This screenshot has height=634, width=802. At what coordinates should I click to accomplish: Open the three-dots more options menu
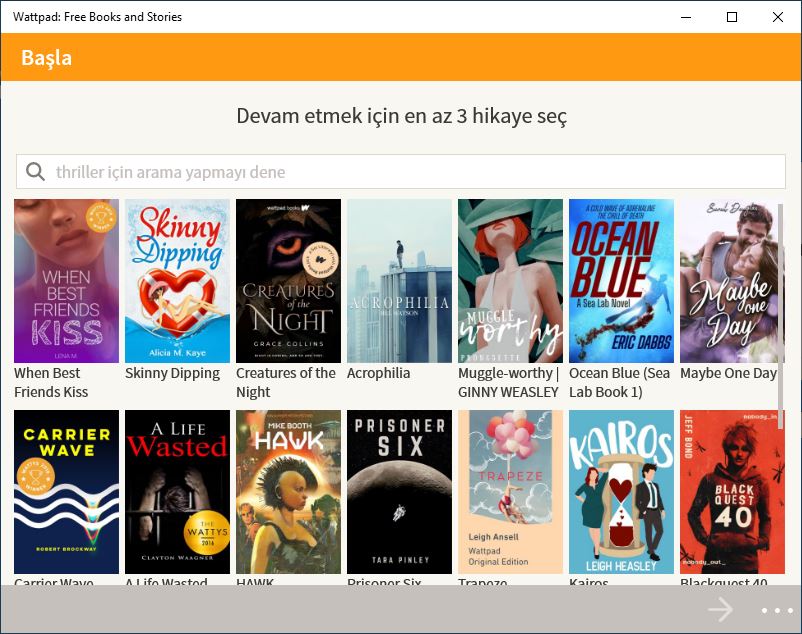tap(777, 610)
